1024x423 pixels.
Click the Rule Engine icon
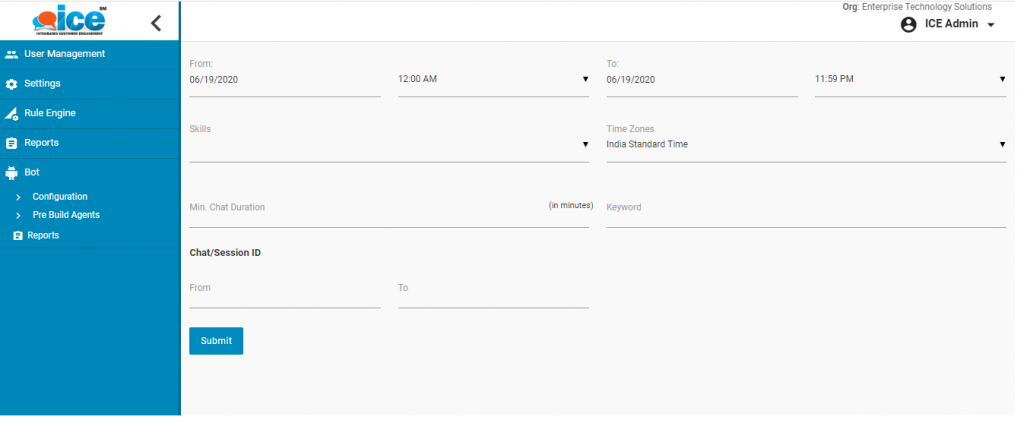(12, 113)
